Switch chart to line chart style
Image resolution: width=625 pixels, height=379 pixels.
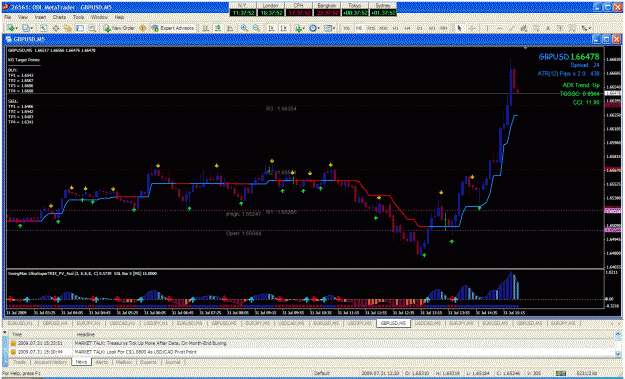(230, 28)
